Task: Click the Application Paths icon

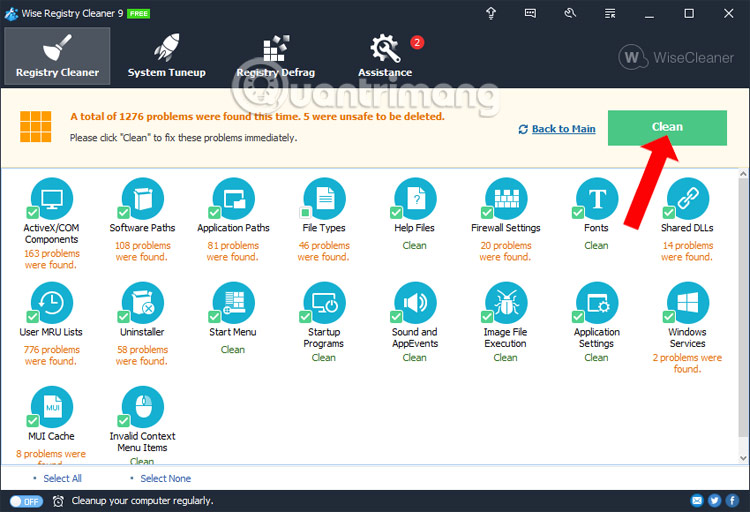Action: pyautogui.click(x=234, y=198)
